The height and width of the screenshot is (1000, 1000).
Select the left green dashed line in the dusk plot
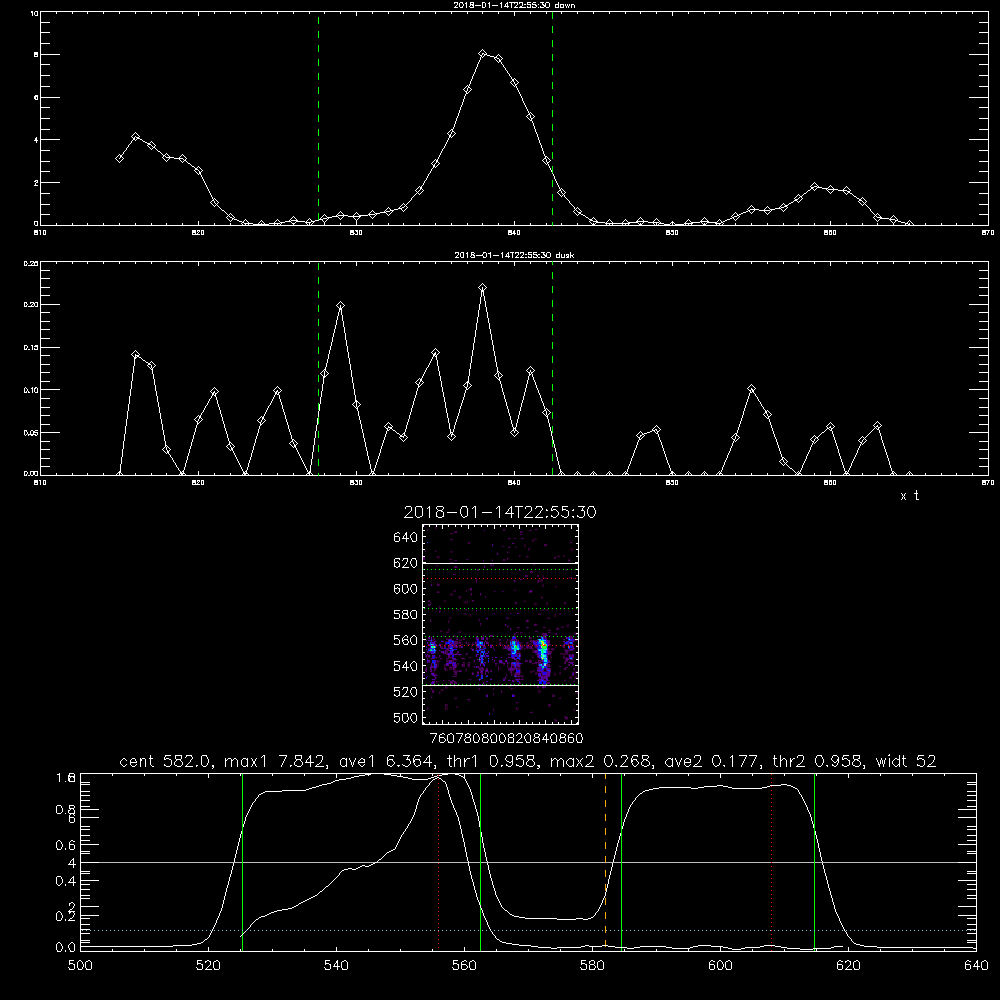click(318, 368)
